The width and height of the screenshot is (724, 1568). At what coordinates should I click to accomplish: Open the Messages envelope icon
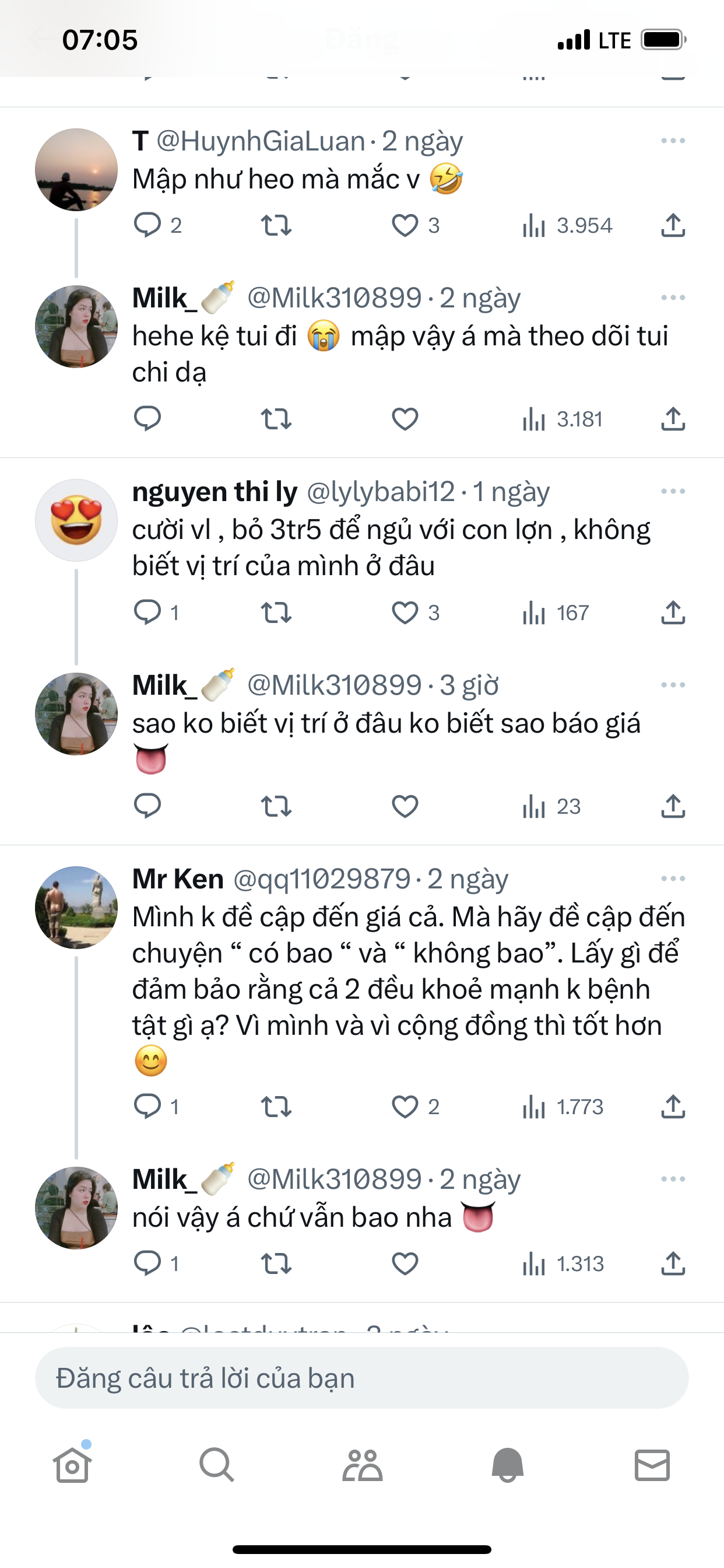[652, 1465]
